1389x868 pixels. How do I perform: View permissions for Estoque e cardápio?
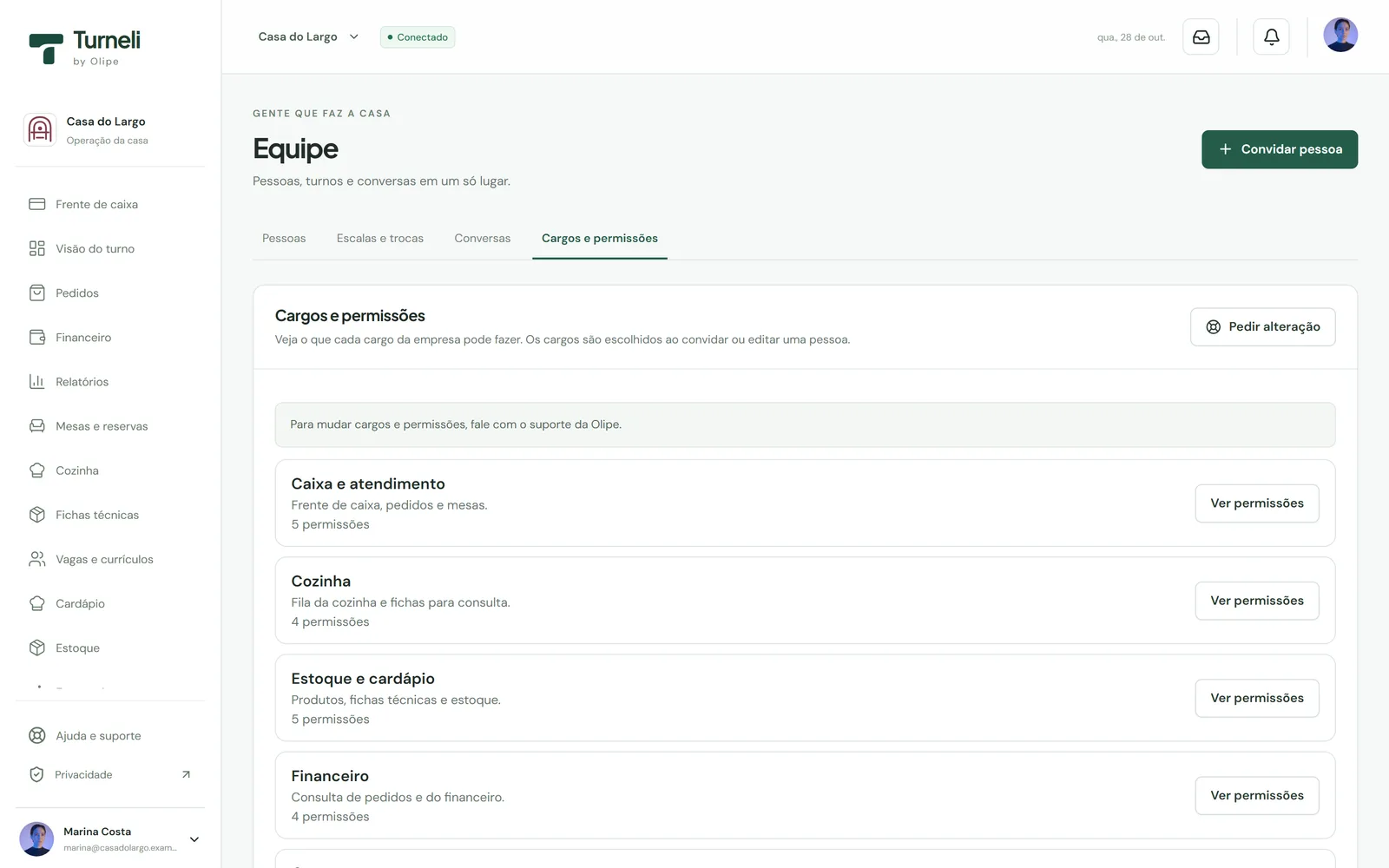[1257, 698]
